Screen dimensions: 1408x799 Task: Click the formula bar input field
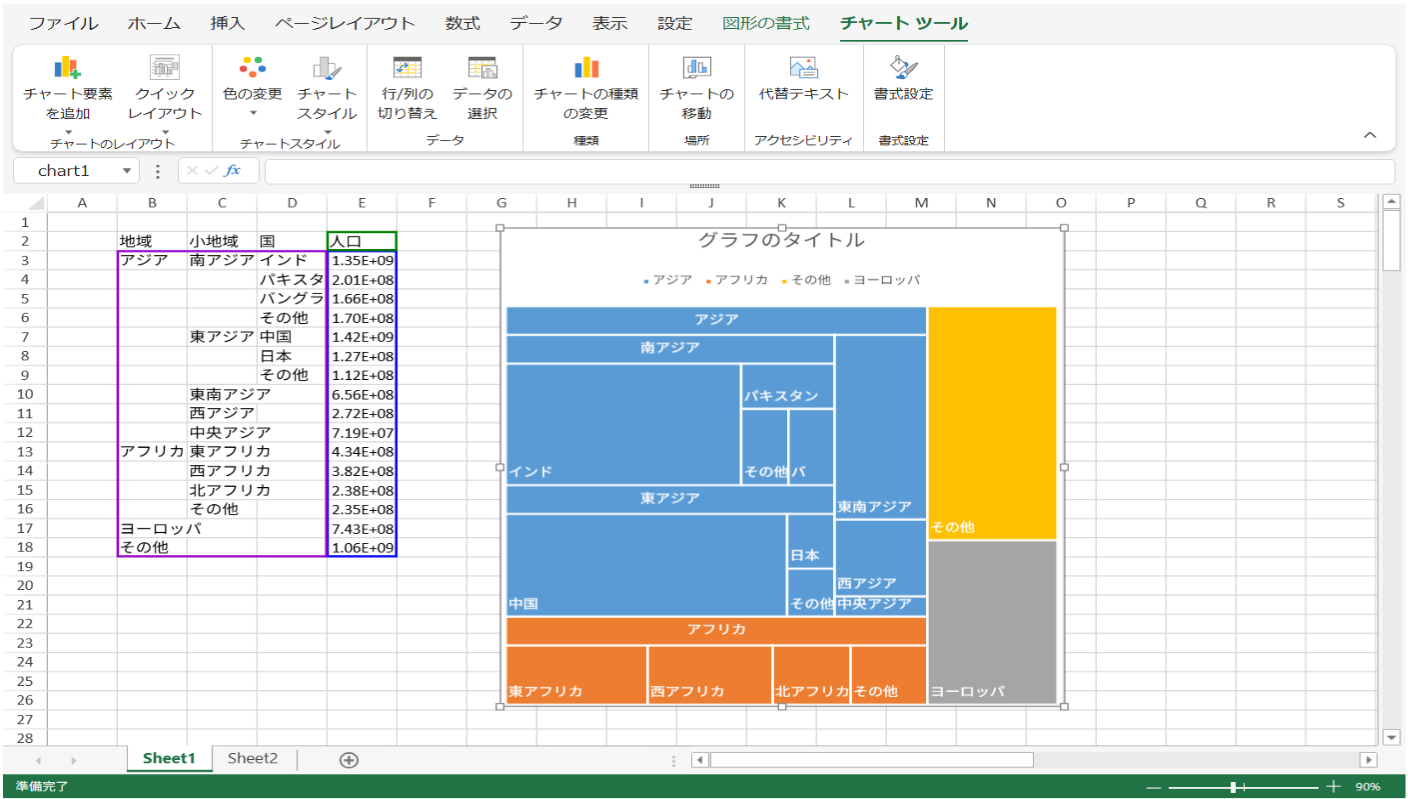tap(828, 171)
